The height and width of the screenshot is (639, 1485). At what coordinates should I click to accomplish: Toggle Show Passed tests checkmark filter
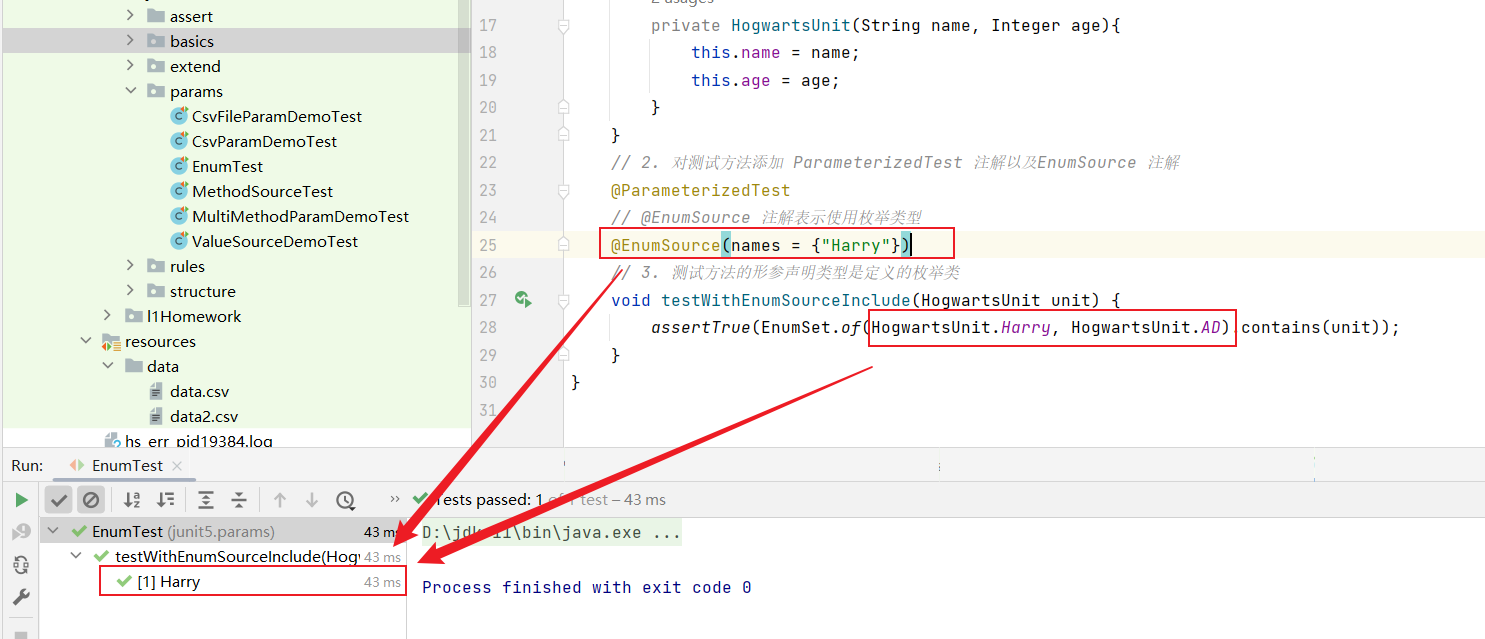(x=59, y=500)
